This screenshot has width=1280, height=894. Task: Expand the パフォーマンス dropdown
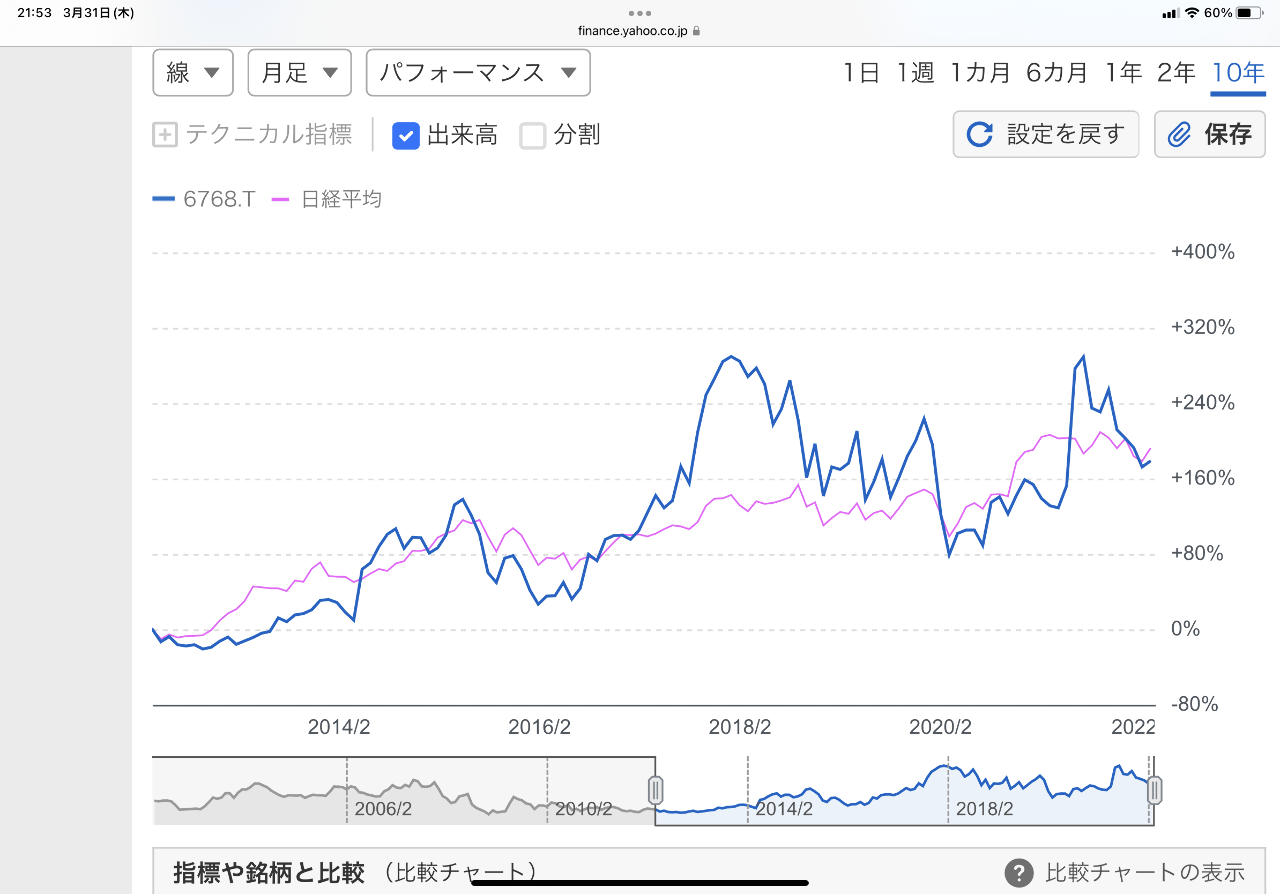478,73
